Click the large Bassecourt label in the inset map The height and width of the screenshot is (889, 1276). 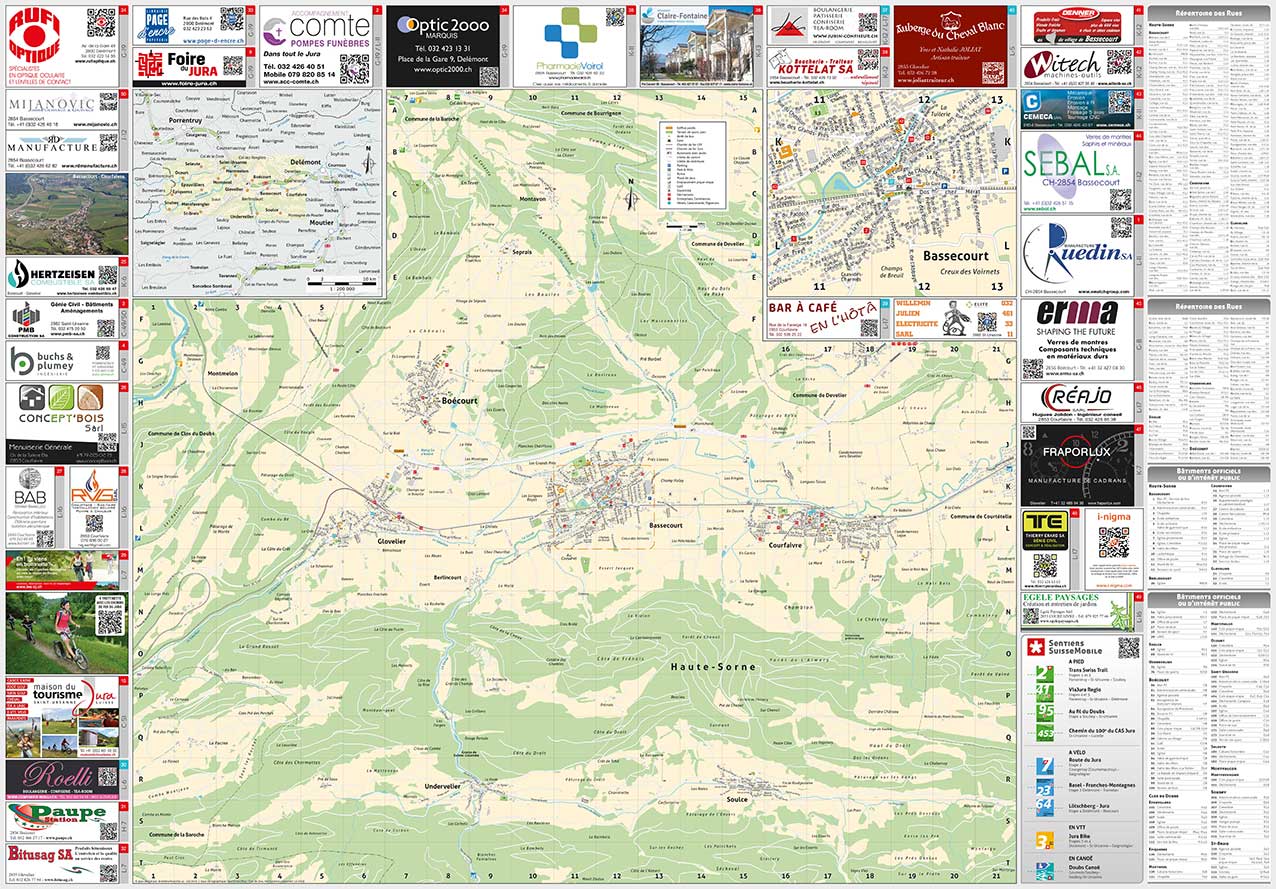coord(955,256)
